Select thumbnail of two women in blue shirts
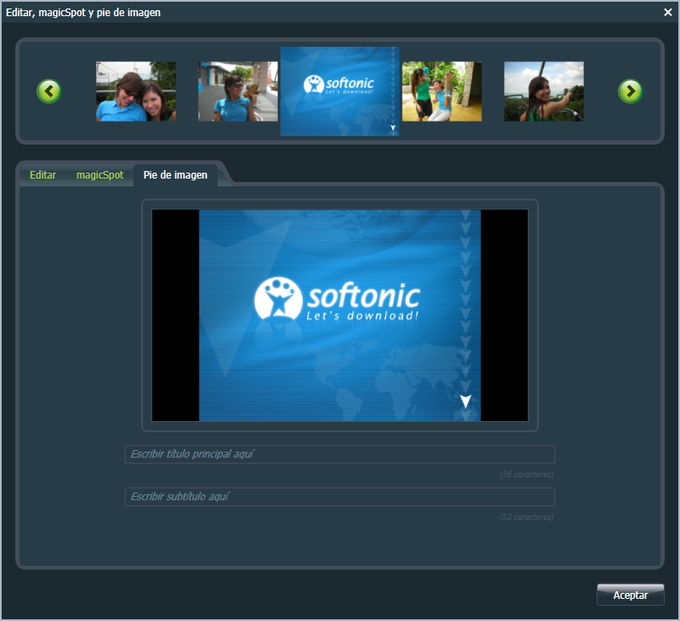 point(136,91)
